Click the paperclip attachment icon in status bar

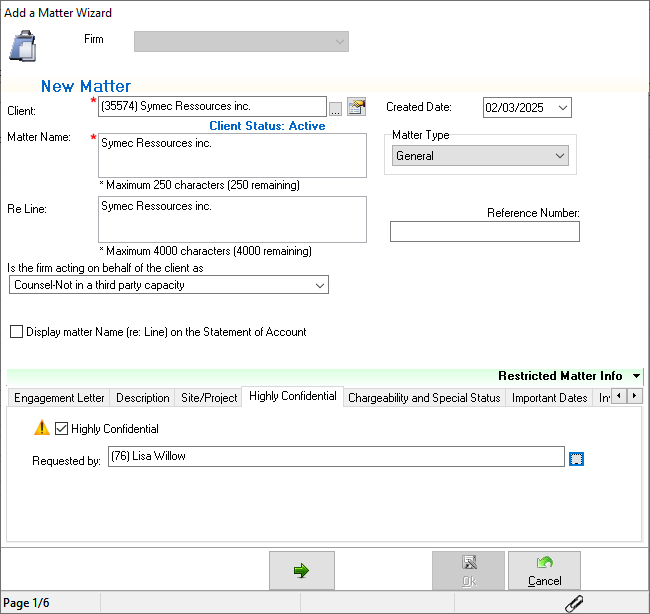(x=574, y=603)
